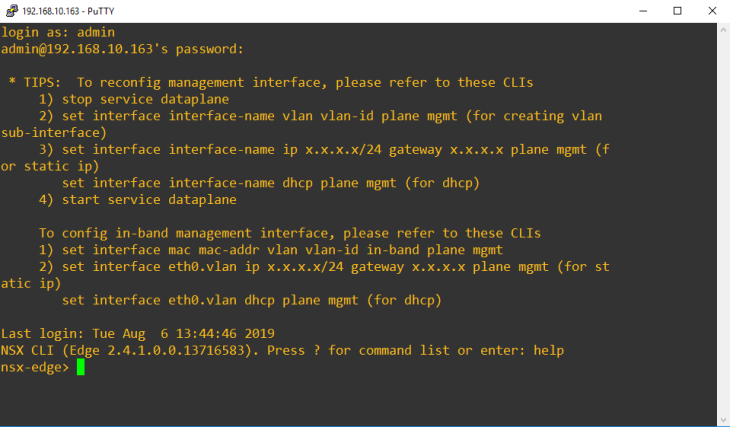Click the "set interface eth0.vlan dhcp" line

click(251, 300)
